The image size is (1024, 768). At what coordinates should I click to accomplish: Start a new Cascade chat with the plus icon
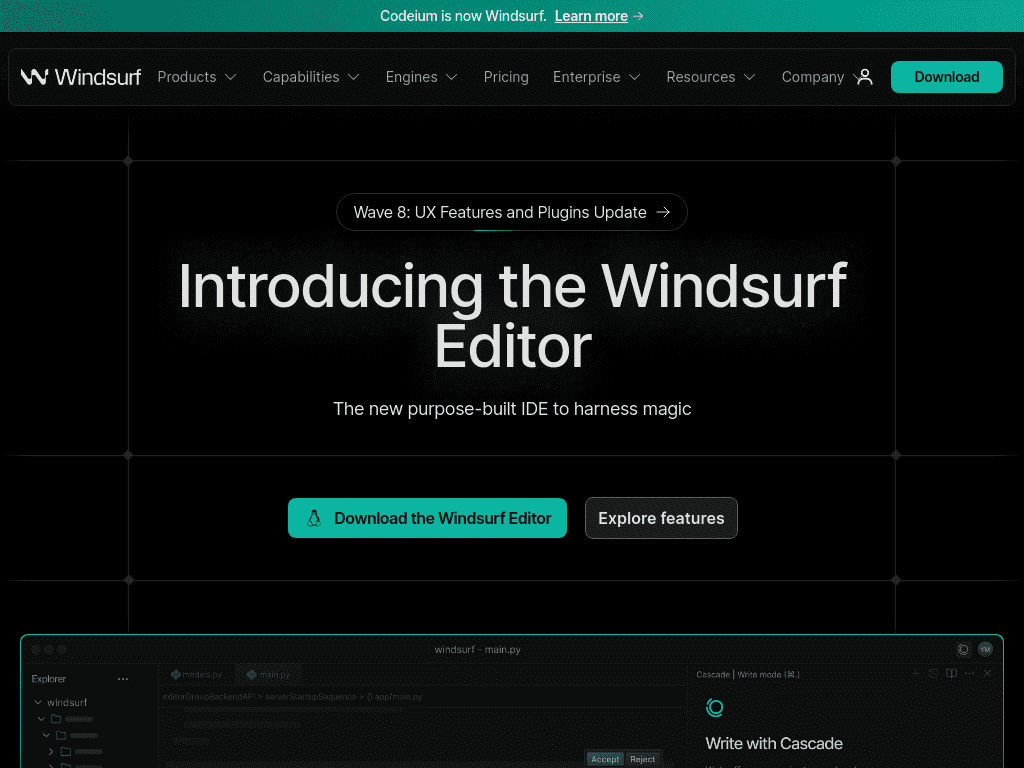[915, 673]
